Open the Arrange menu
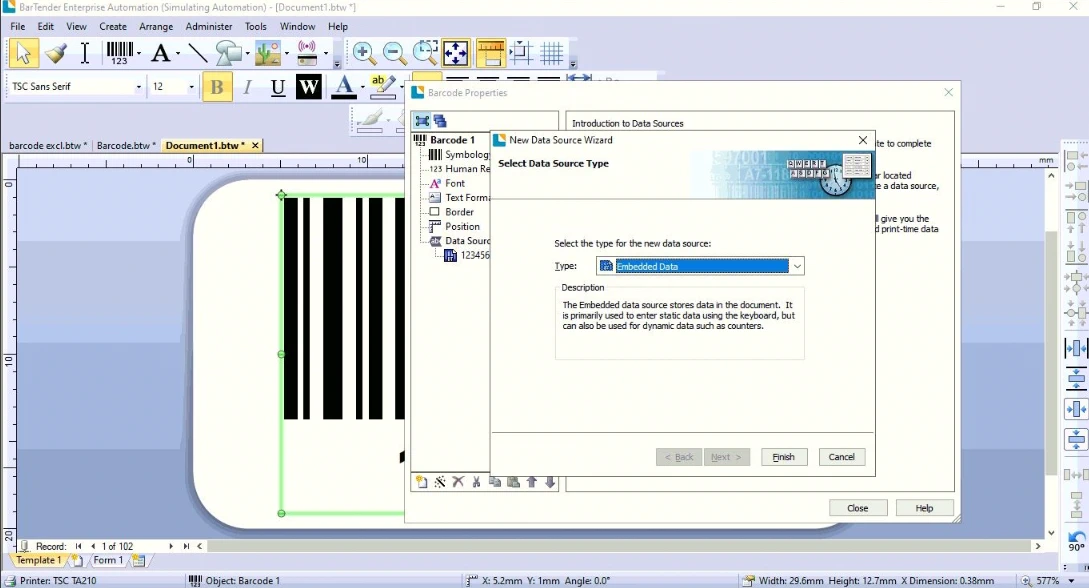The width and height of the screenshot is (1089, 588). coord(156,26)
